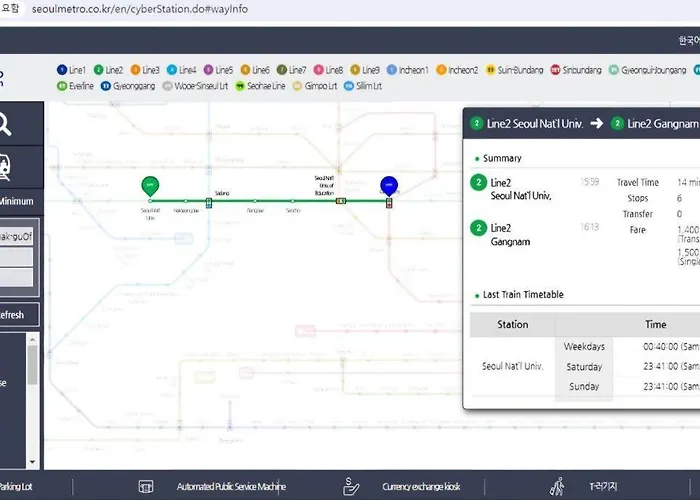Viewport: 700px width, 500px height.
Task: Select the Line1 legend icon
Action: point(62,70)
